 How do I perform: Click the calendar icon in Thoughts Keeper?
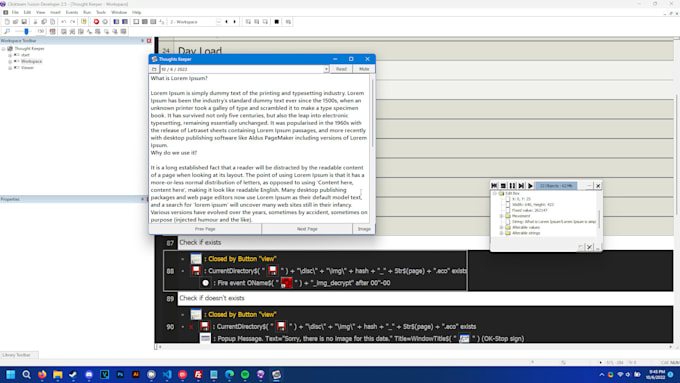154,69
